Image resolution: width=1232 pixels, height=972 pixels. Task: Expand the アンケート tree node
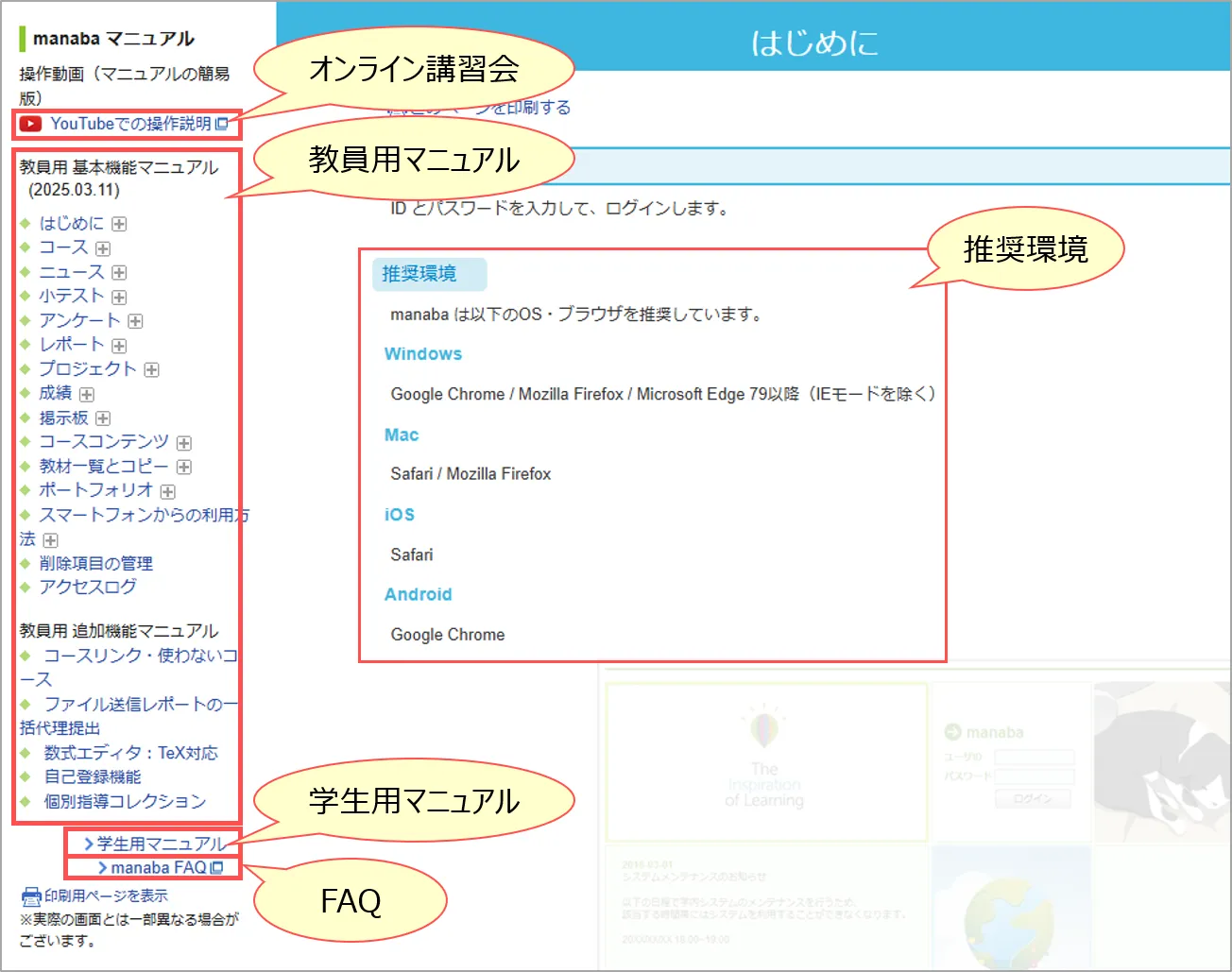pyautogui.click(x=135, y=321)
